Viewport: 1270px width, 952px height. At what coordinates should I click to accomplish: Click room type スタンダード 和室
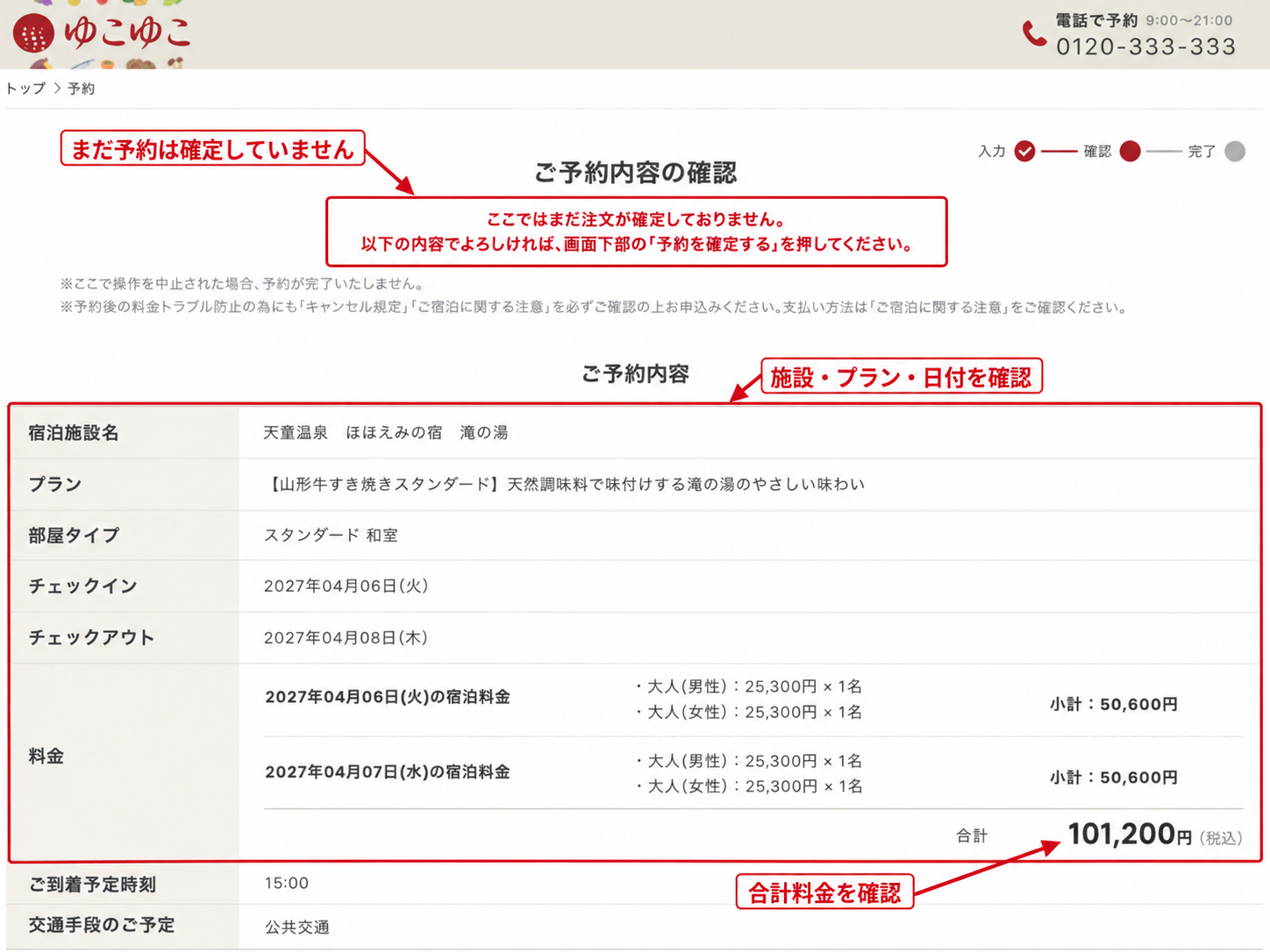coord(331,535)
